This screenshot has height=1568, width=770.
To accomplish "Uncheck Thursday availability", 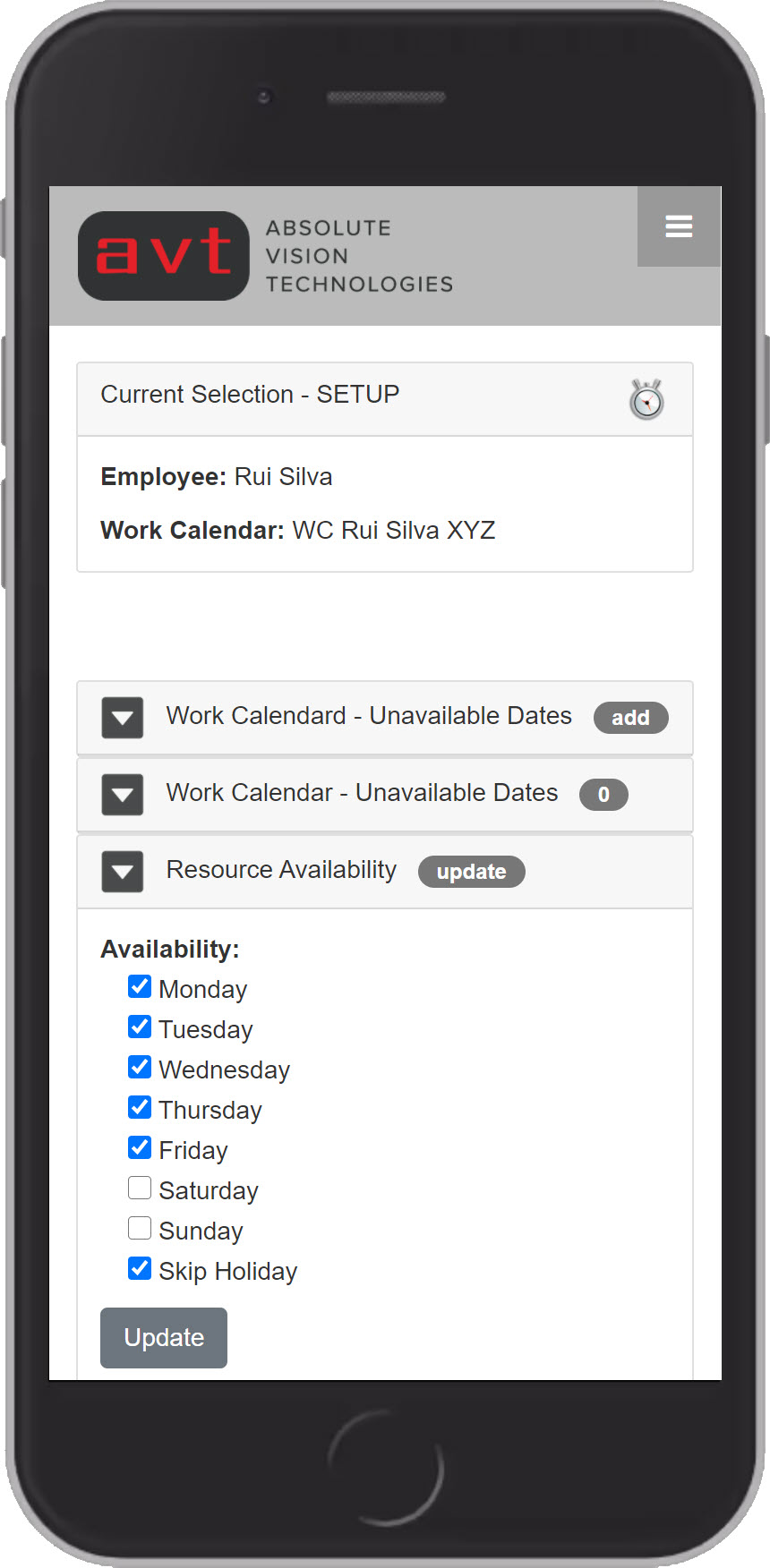I will 140,1108.
